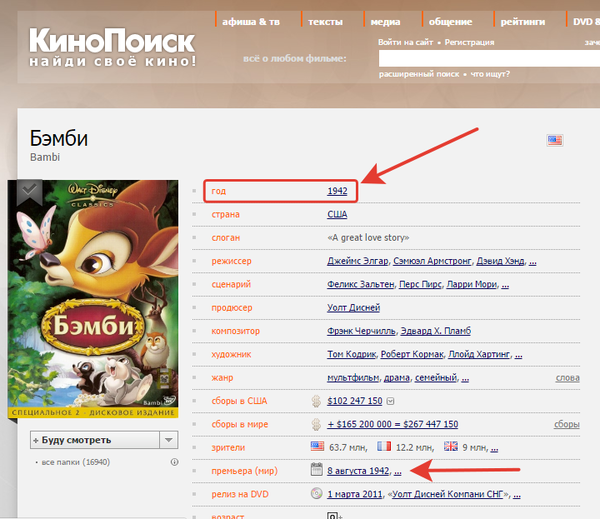Click the Войти на сайт link
The width and height of the screenshot is (600, 519).
(x=405, y=42)
